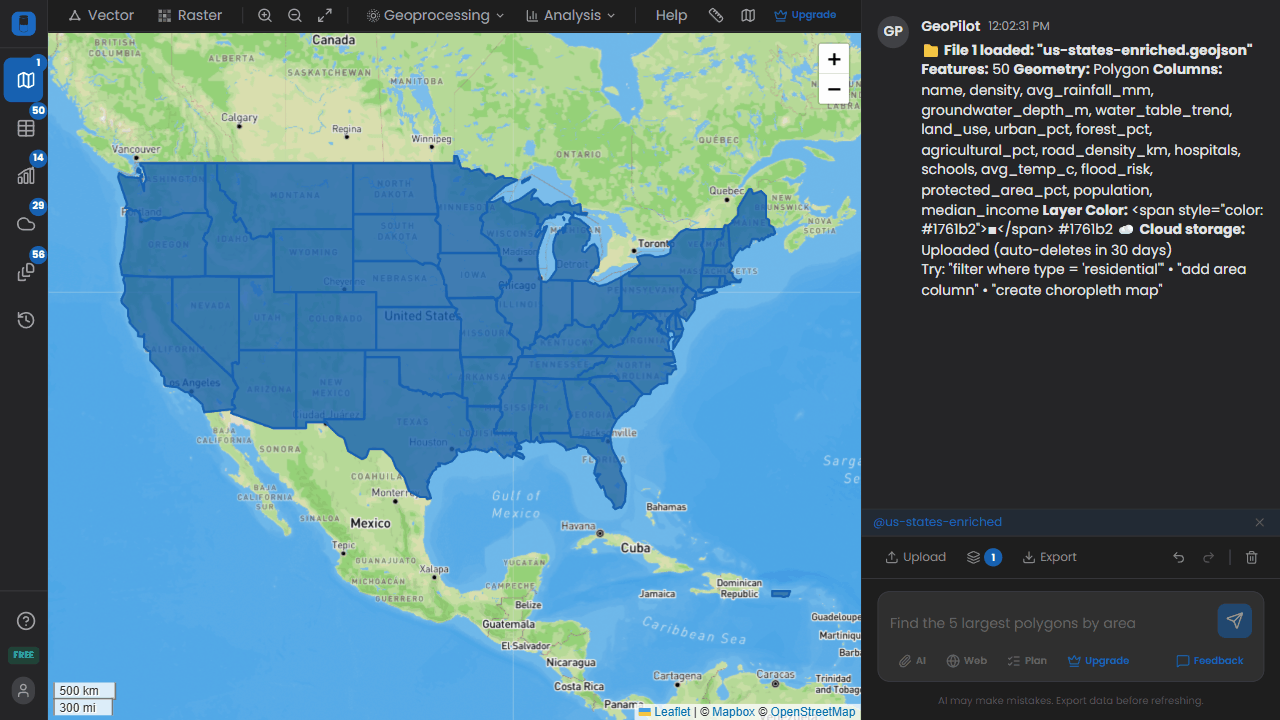The height and width of the screenshot is (720, 1280).
Task: Click the trash icon in the chat panel
Action: 1251,557
